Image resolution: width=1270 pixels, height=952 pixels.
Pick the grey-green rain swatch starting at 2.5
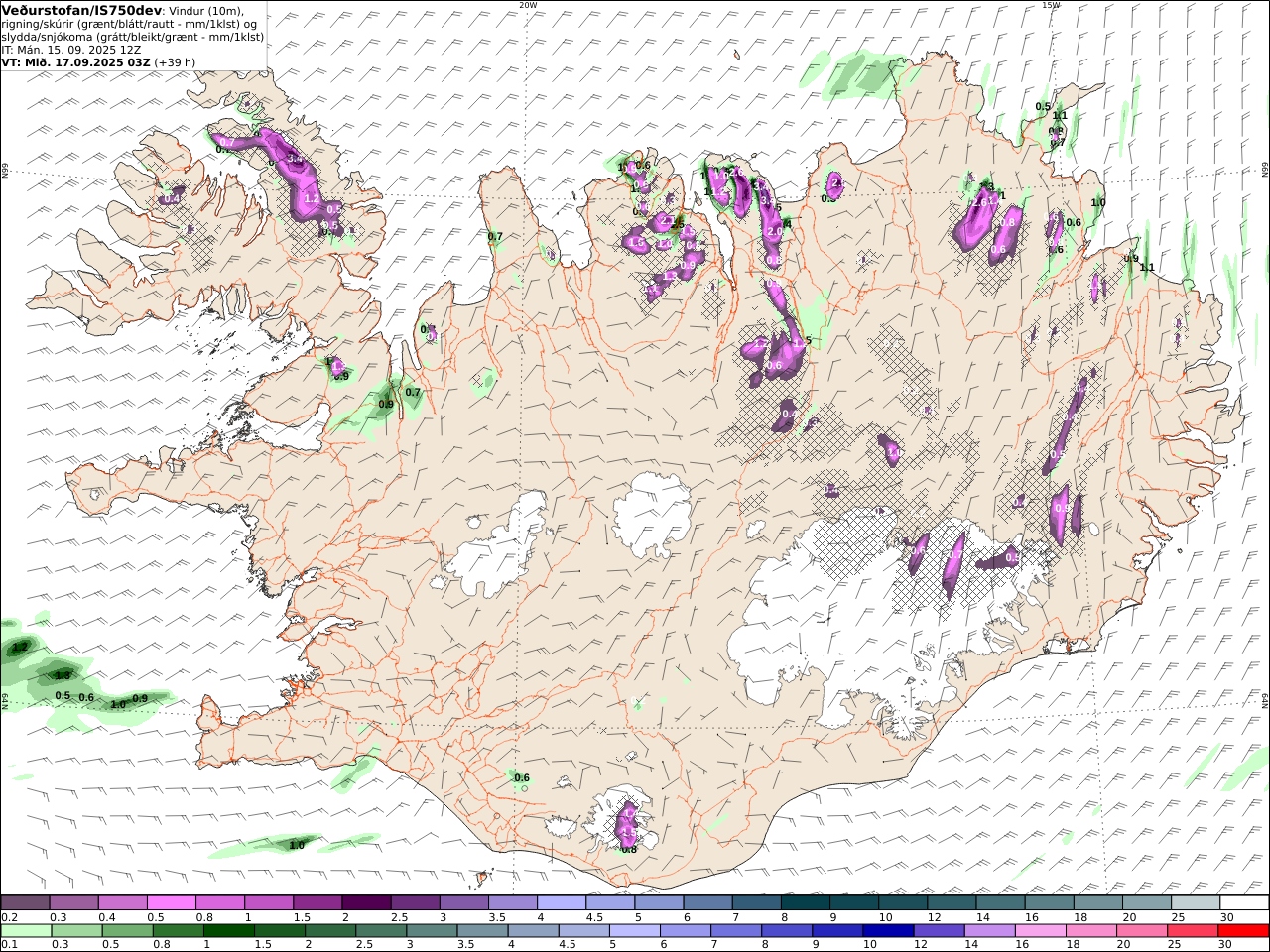coord(380,930)
